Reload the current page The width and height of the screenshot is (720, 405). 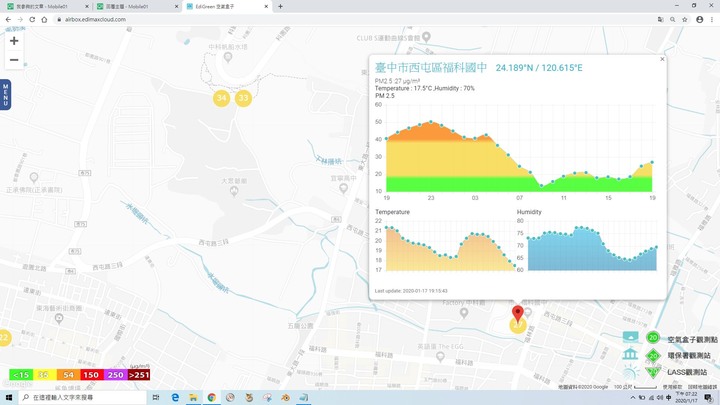[x=32, y=19]
